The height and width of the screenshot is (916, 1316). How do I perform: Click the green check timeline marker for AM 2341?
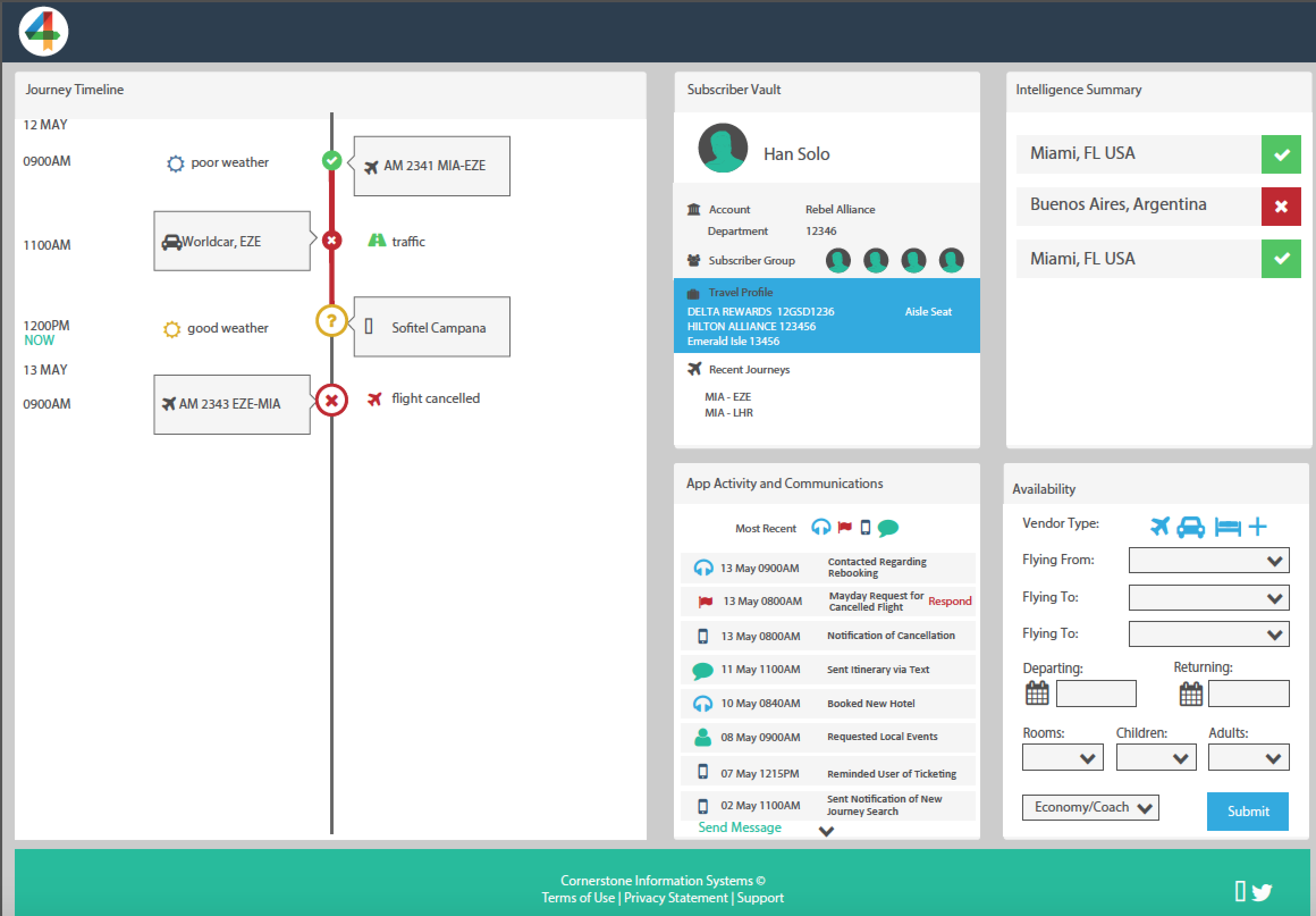coord(331,161)
